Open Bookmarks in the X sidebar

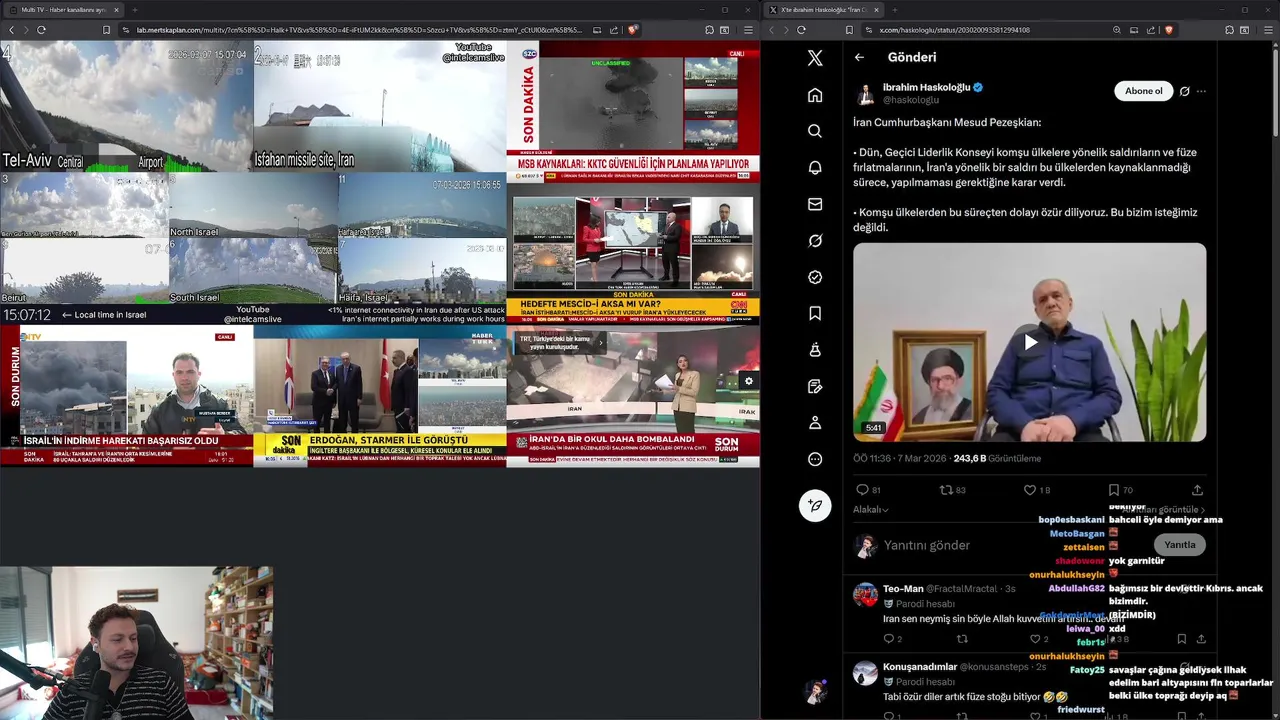tap(815, 314)
